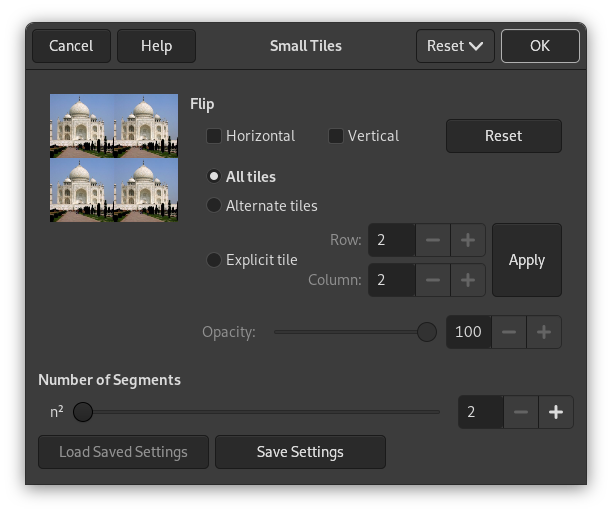Enable the Vertical flip checkbox
This screenshot has height=513, width=612.
click(336, 136)
